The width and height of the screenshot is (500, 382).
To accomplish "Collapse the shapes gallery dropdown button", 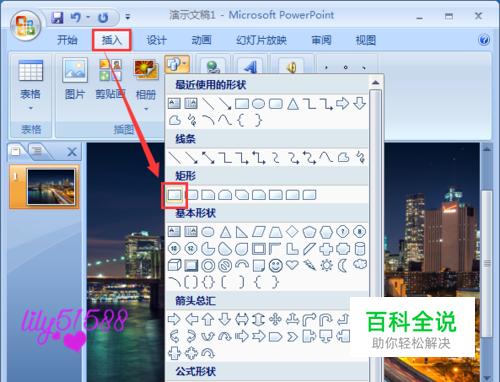I will (177, 64).
